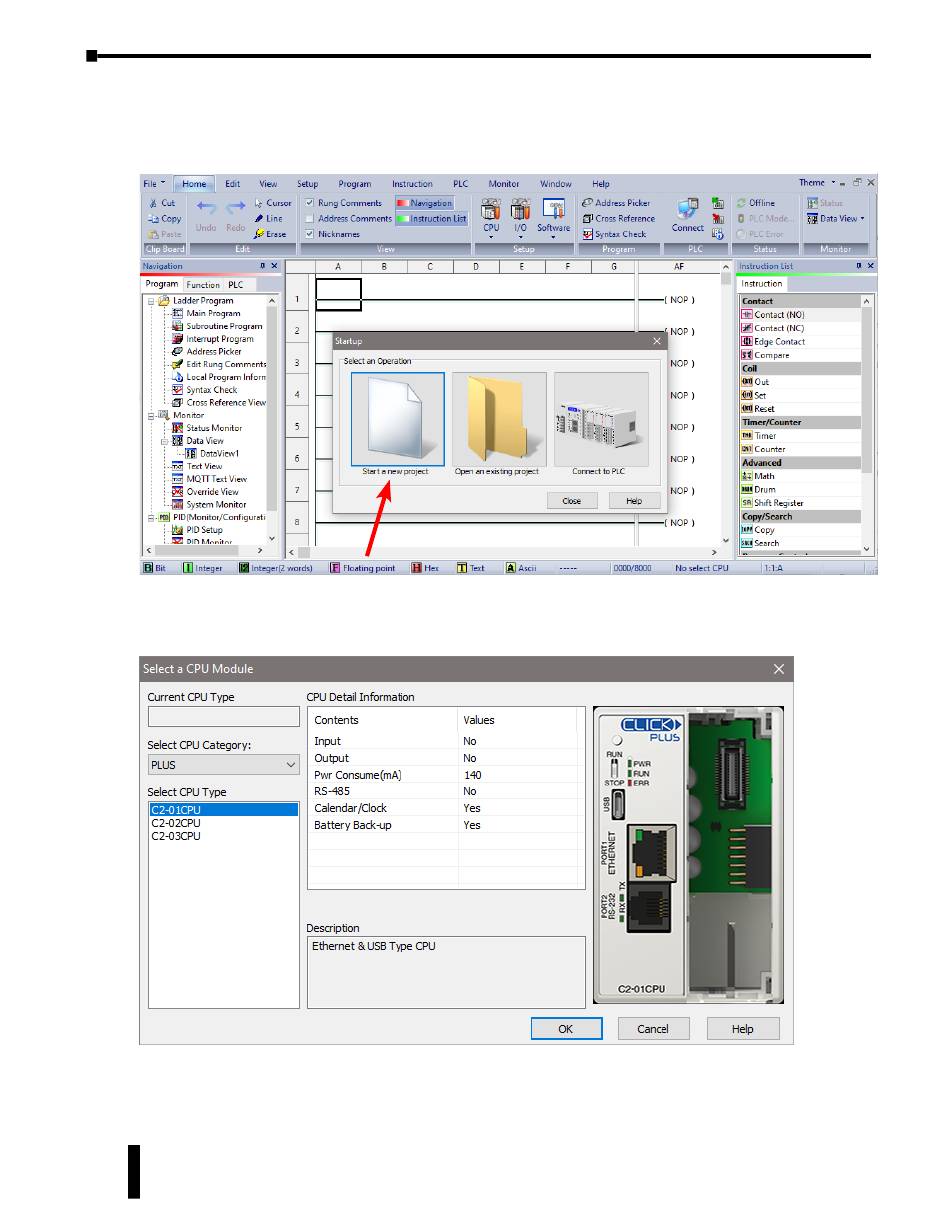
Task: Click the Current CPU Type field
Action: pyautogui.click(x=223, y=716)
